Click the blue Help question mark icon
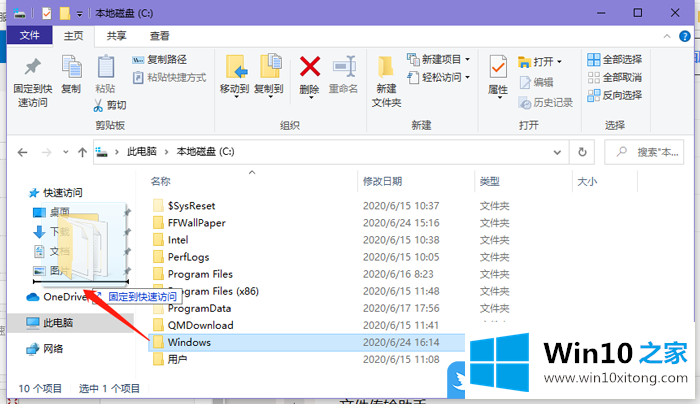 pyautogui.click(x=684, y=36)
